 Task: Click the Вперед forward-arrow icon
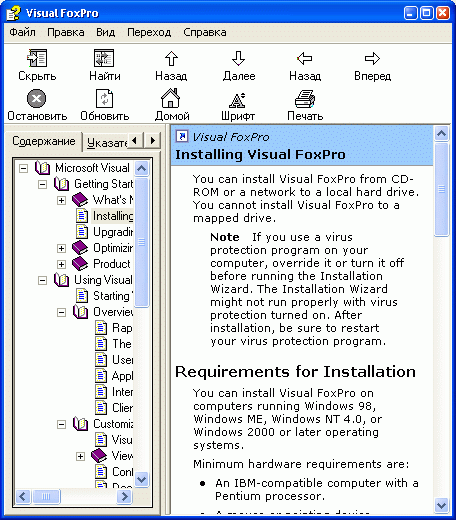coord(372,58)
